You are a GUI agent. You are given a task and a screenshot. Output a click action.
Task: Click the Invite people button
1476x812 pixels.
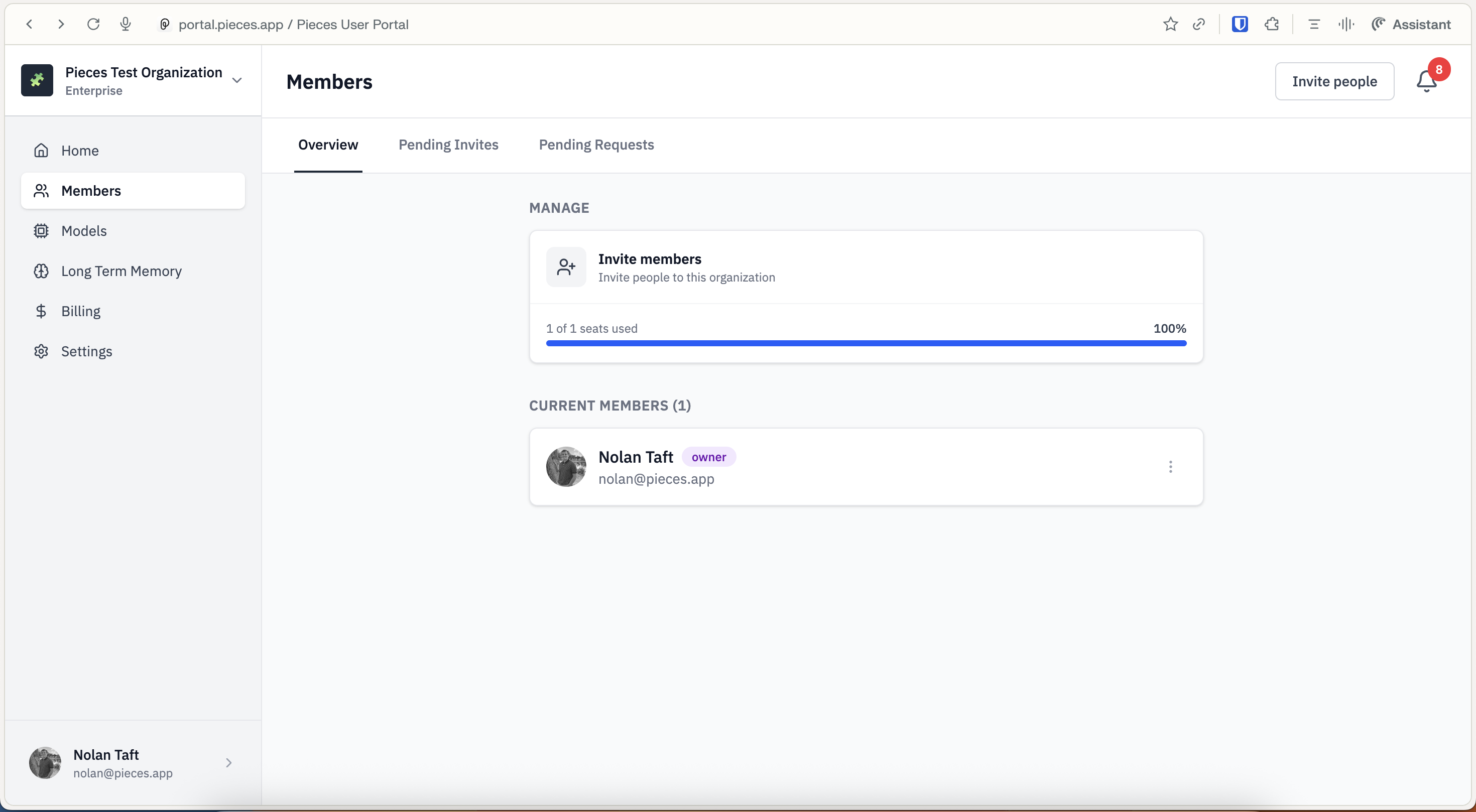[1334, 81]
